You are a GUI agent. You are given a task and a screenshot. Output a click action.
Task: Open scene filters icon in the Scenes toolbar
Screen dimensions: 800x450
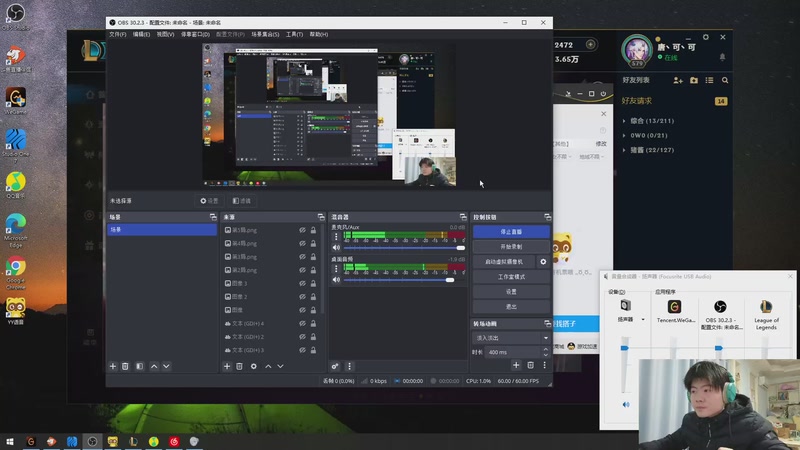139,366
